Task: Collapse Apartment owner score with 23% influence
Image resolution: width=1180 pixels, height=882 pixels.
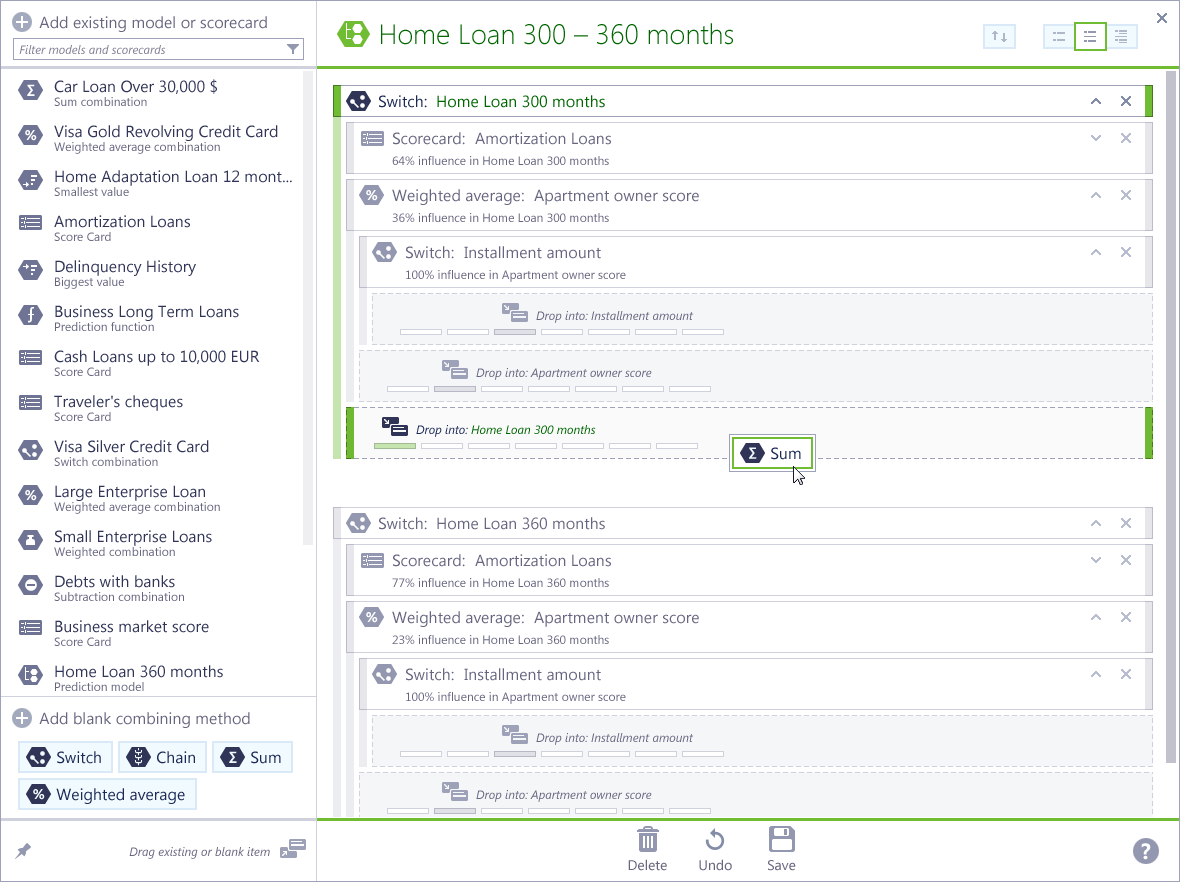Action: click(1096, 618)
